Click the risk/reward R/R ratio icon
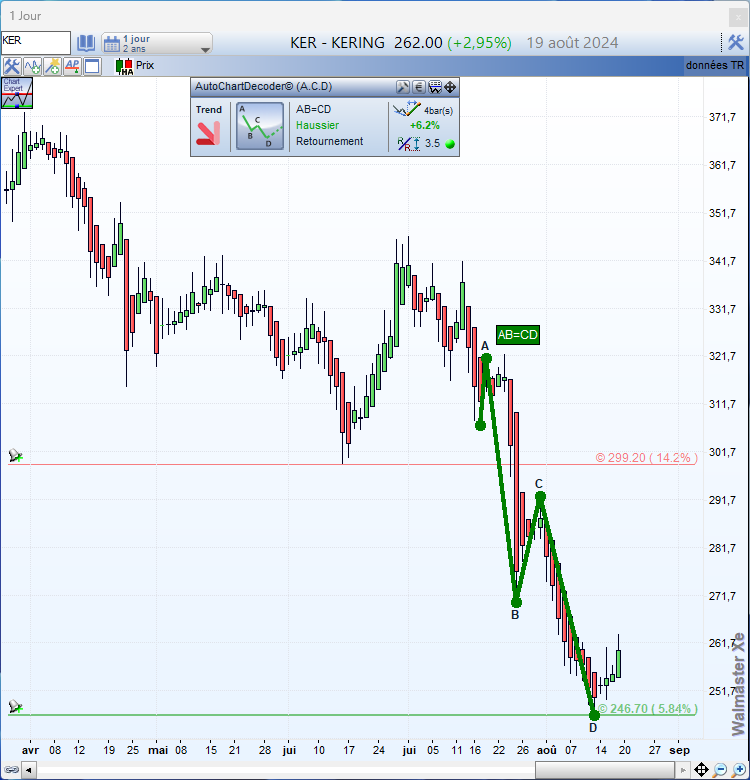 coord(409,144)
